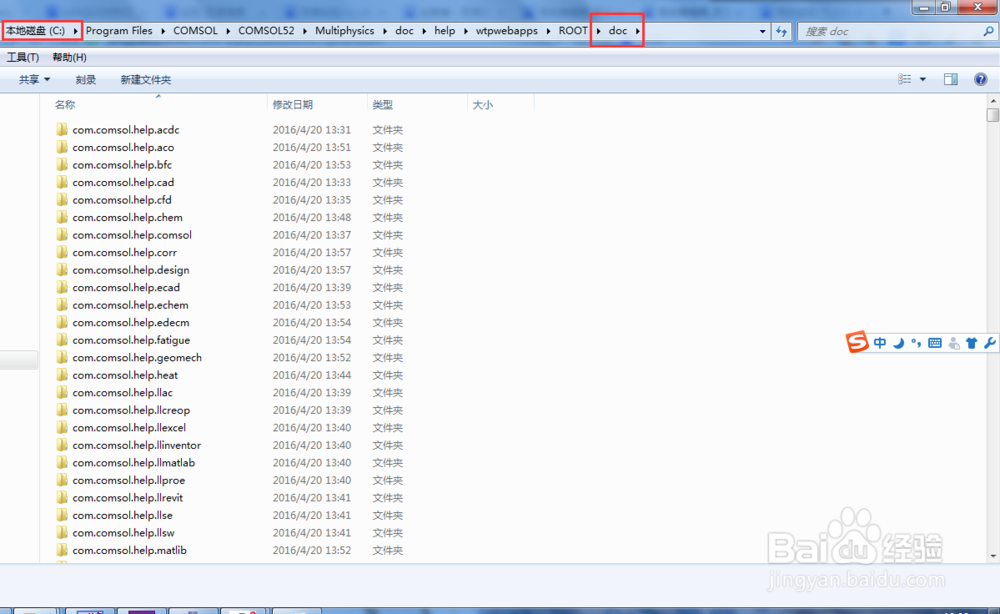
Task: Go to 本地磁盘 (C:) breadcrumb
Action: tap(36, 31)
